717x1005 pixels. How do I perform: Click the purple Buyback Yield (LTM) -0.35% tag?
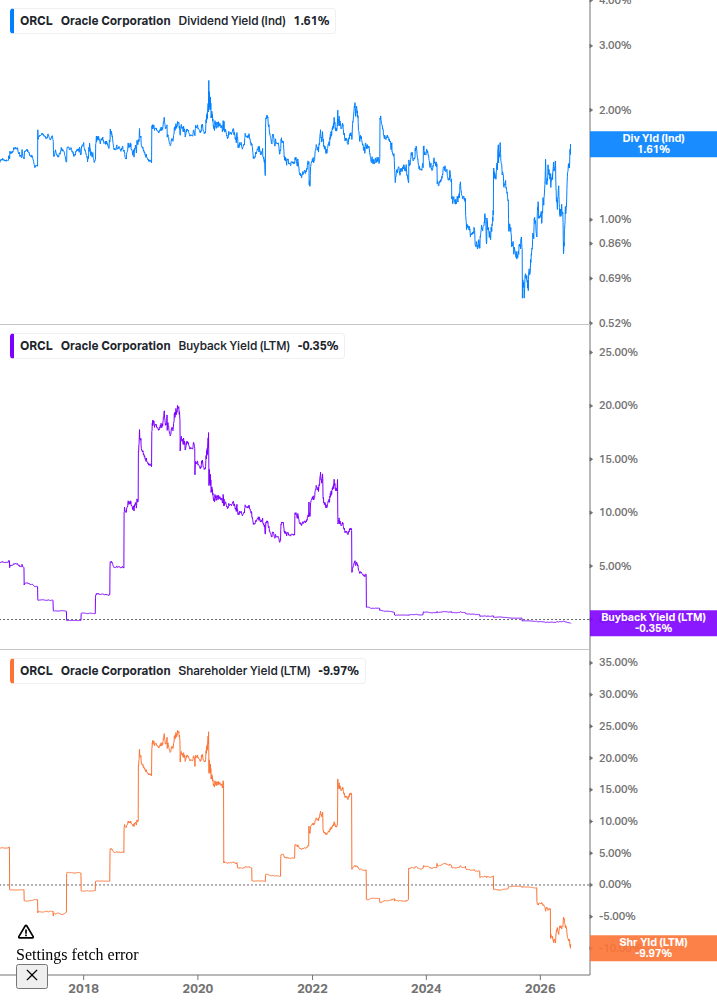tap(653, 623)
